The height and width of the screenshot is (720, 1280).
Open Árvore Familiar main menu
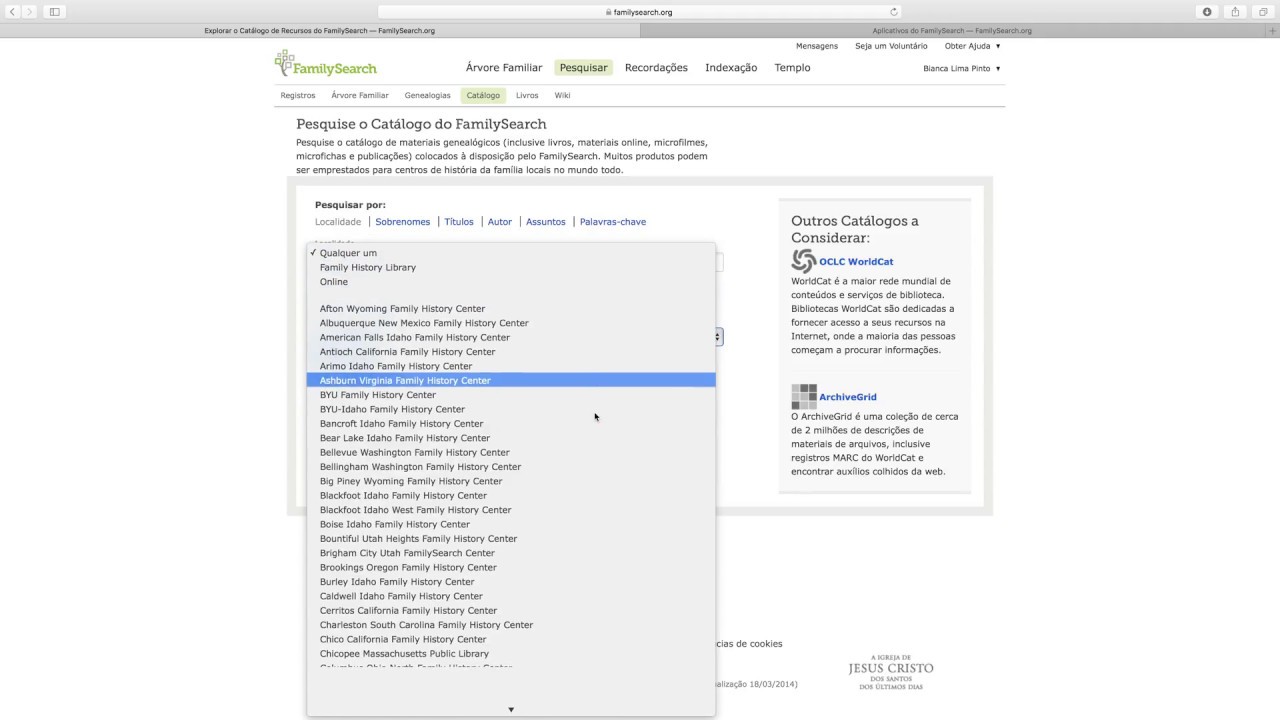tap(504, 68)
